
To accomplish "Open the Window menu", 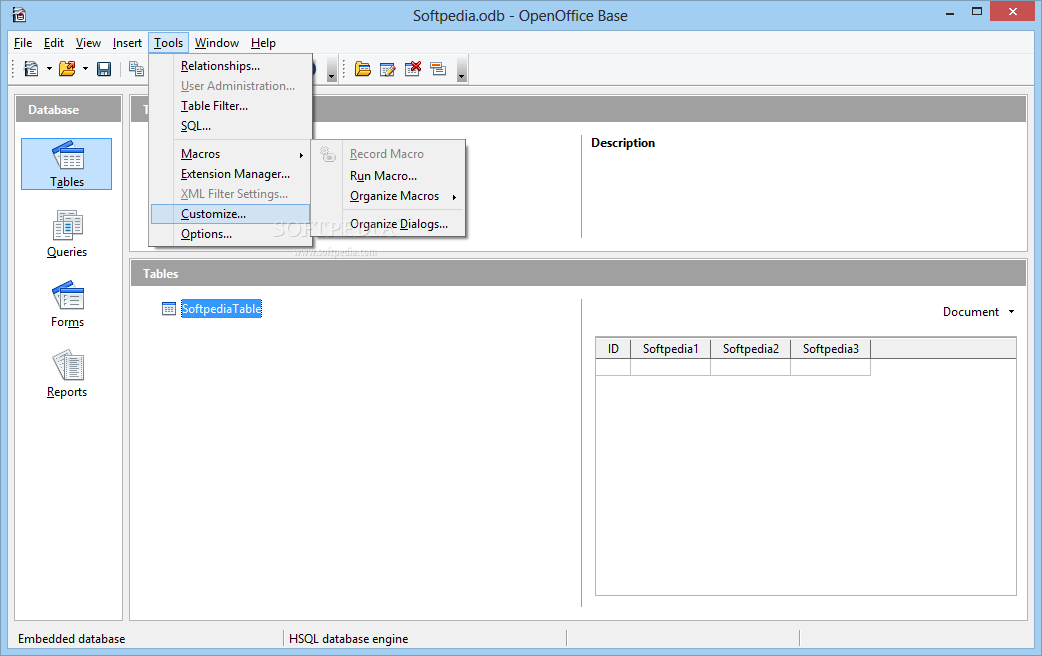I will pos(217,43).
